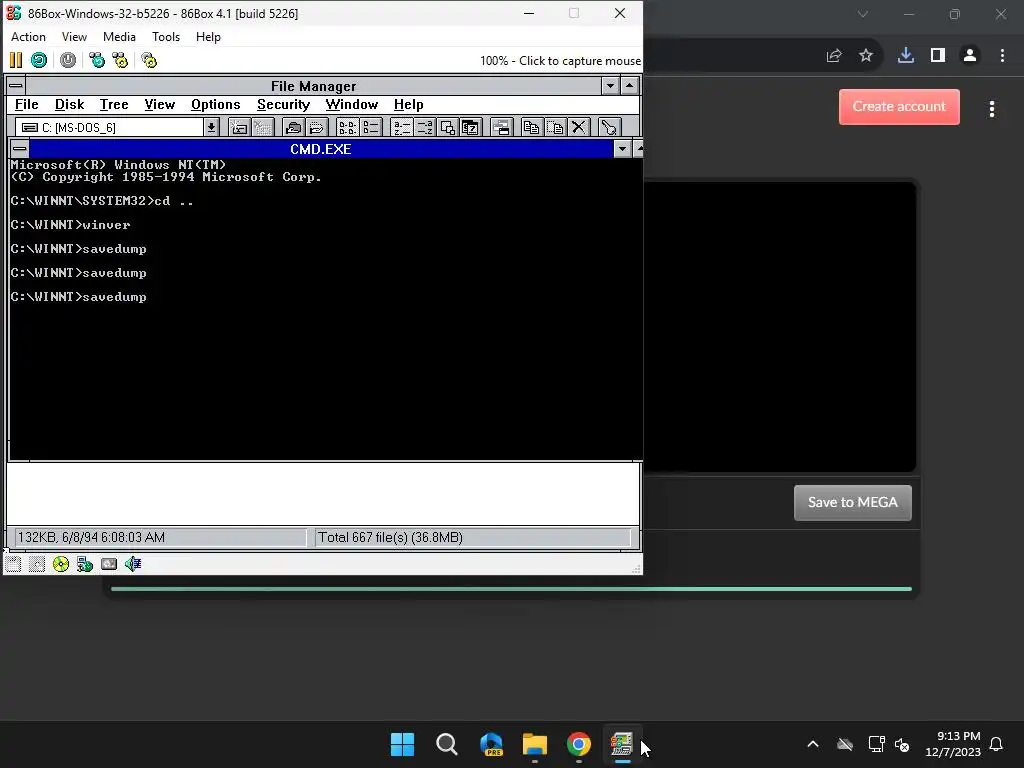Screen dimensions: 1024x768
Task: Open File Manager control menu box
Action: 16,86
